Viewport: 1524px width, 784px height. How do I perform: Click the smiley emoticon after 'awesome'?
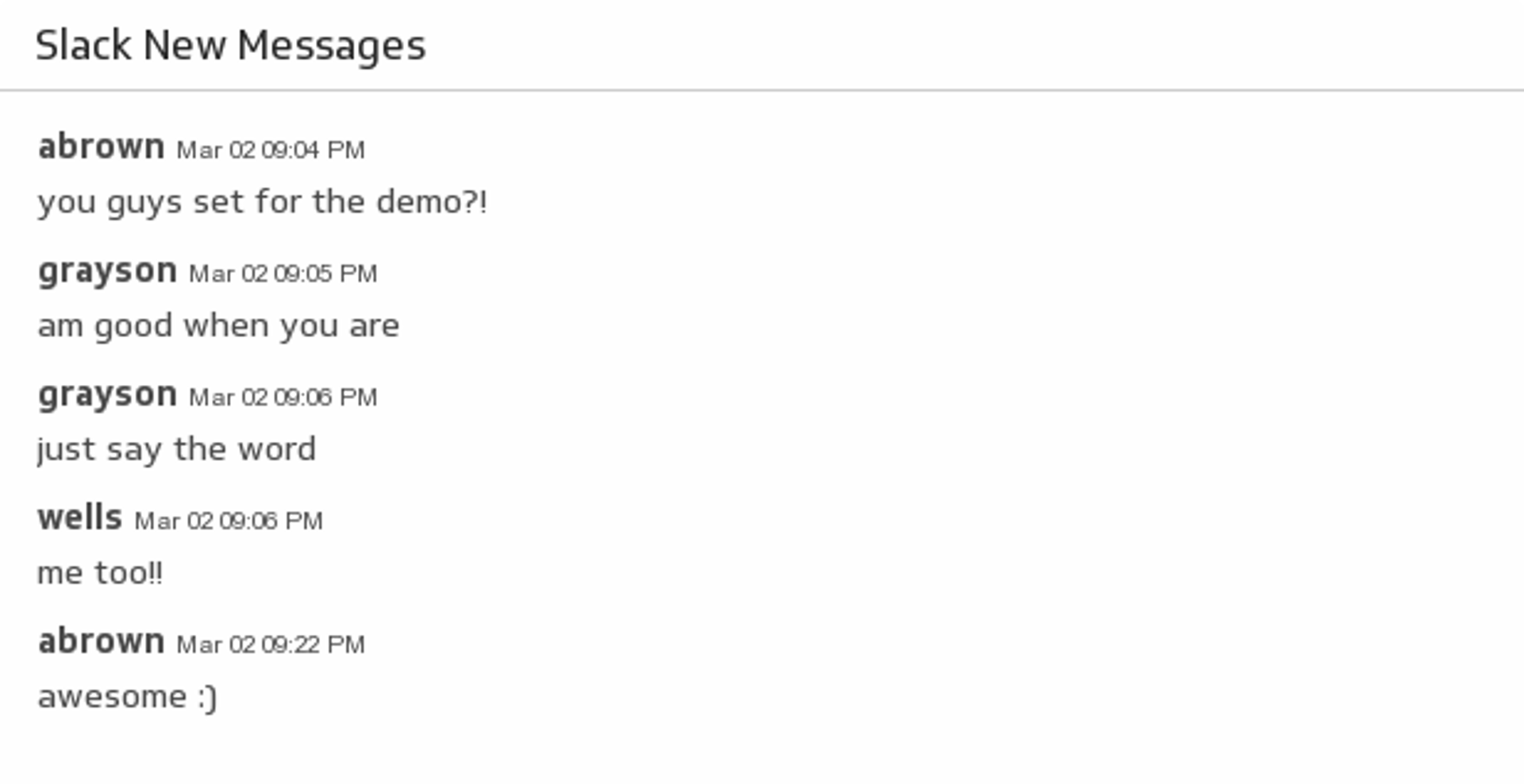(206, 697)
